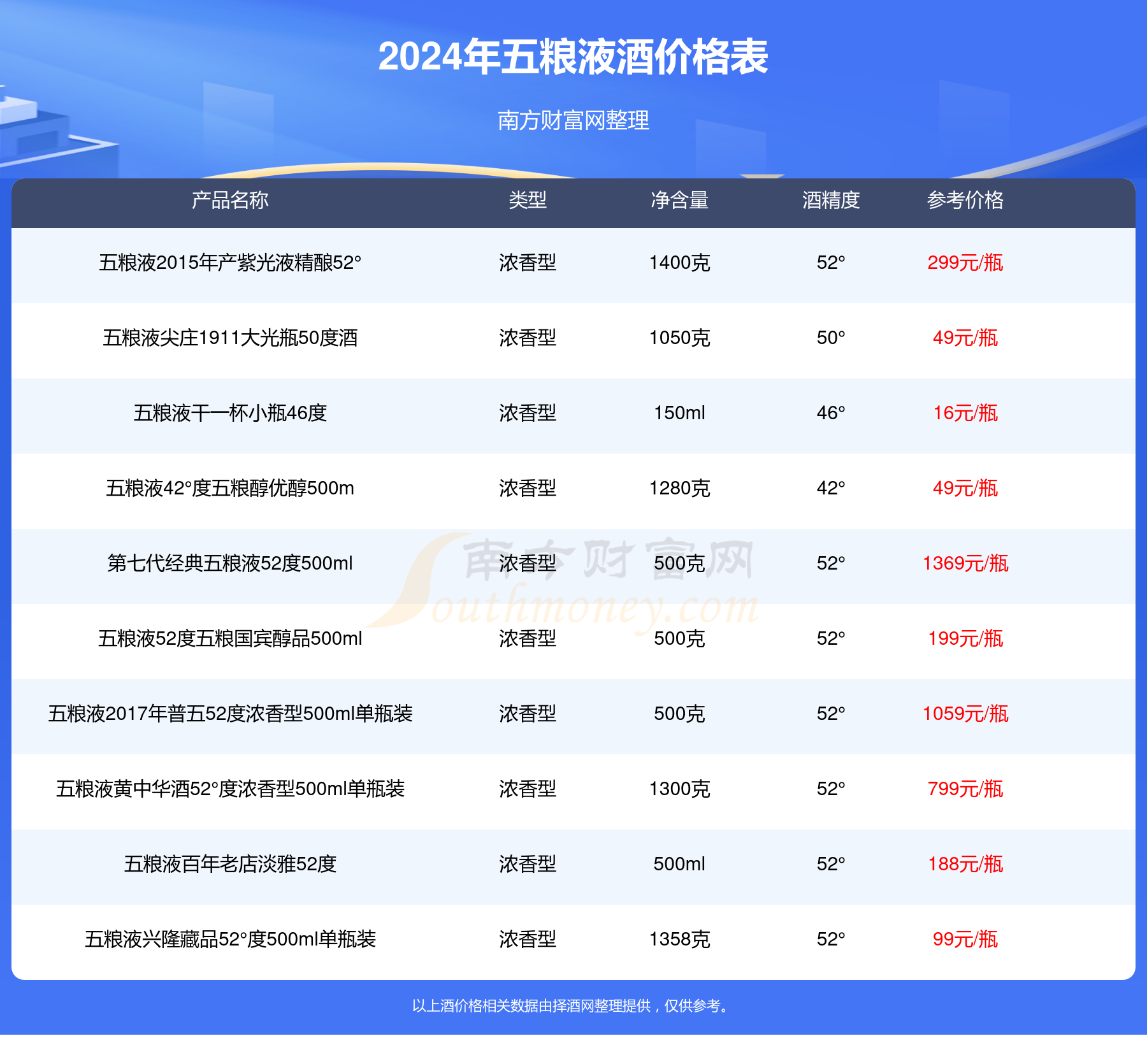The image size is (1147, 1064).
Task: Click the 1059元/瓶 price
Action: coord(965,714)
